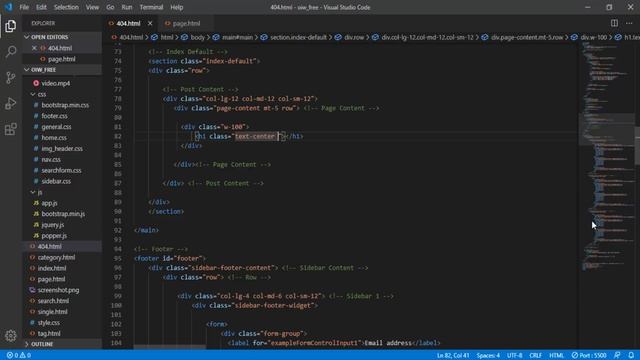The image size is (640, 360).
Task: Click the notifications bell in status bar
Action: tap(631, 355)
